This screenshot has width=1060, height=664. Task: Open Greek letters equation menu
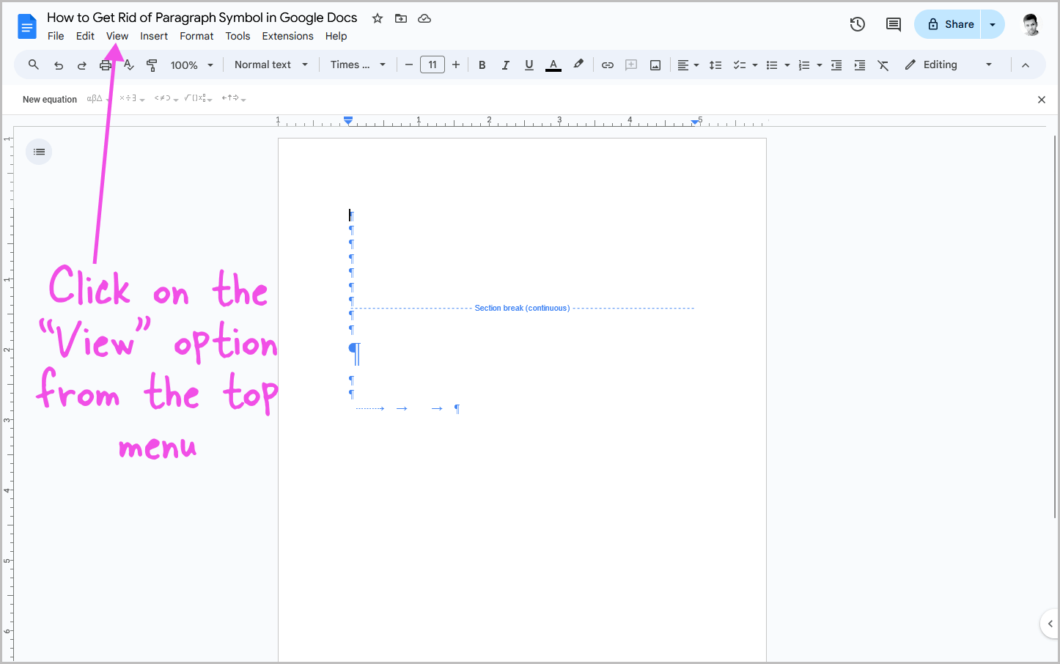[98, 99]
